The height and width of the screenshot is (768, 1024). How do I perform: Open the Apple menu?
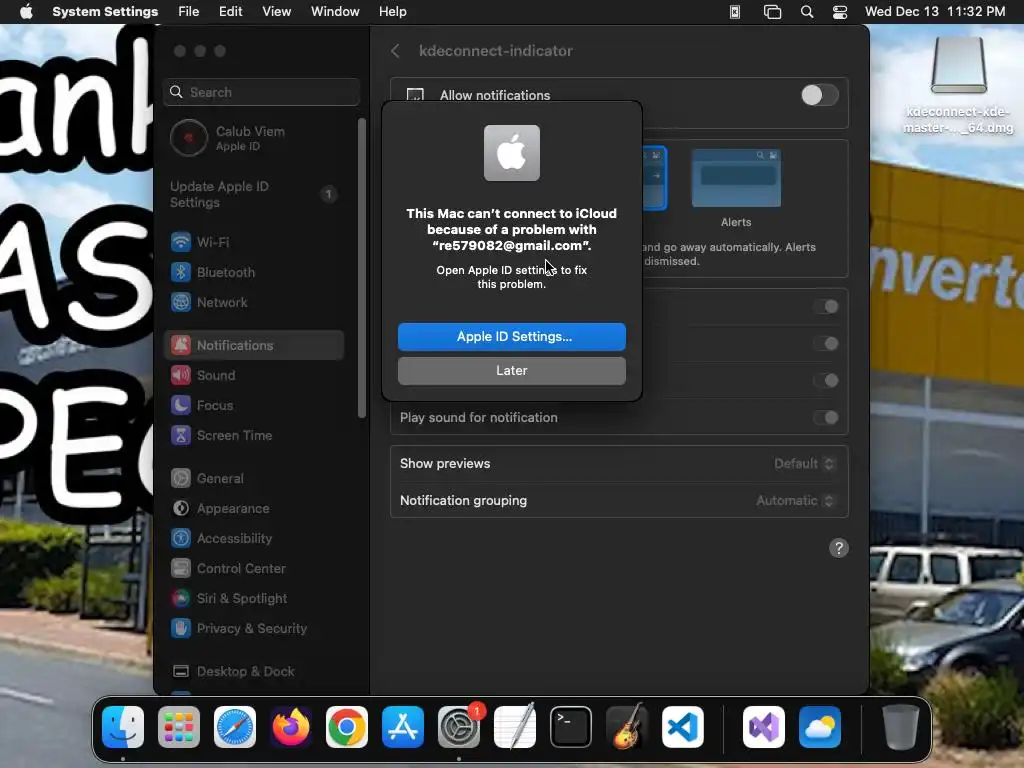pyautogui.click(x=26, y=12)
